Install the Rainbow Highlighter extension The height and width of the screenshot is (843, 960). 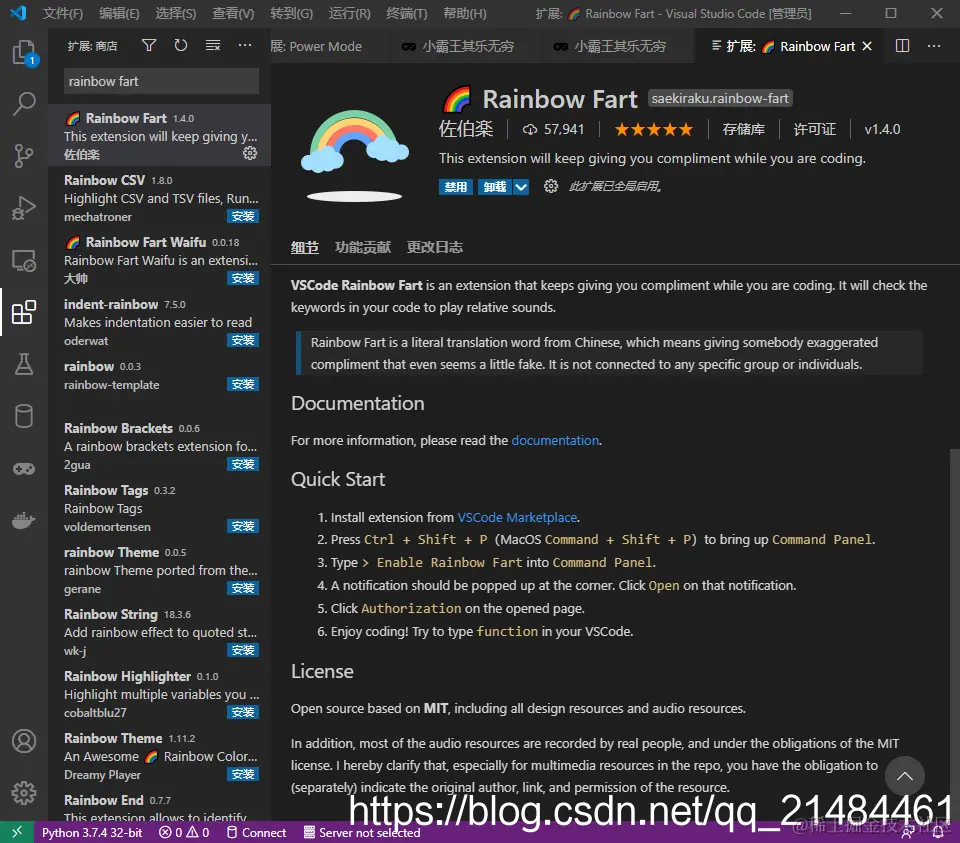[243, 712]
